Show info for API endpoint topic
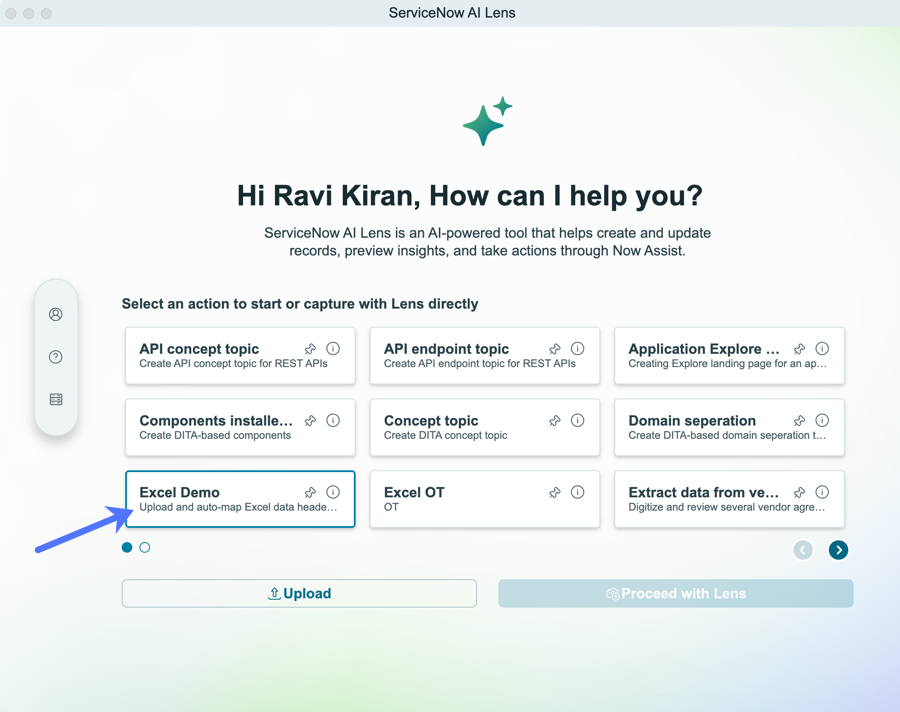 point(577,349)
